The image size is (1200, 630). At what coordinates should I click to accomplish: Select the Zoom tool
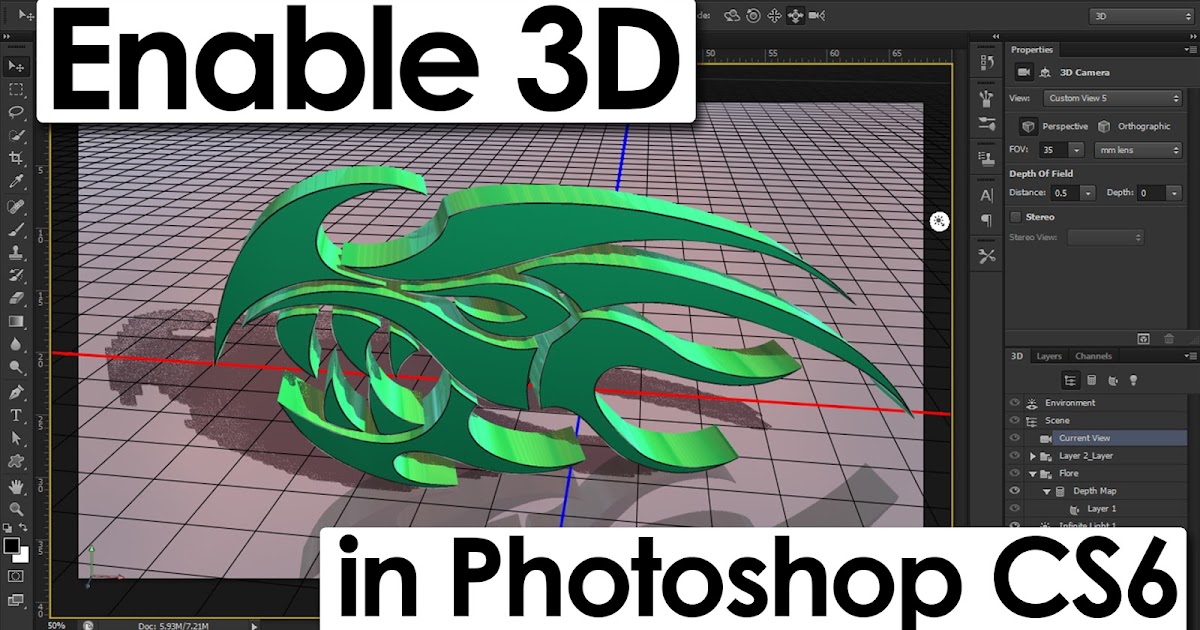click(16, 510)
